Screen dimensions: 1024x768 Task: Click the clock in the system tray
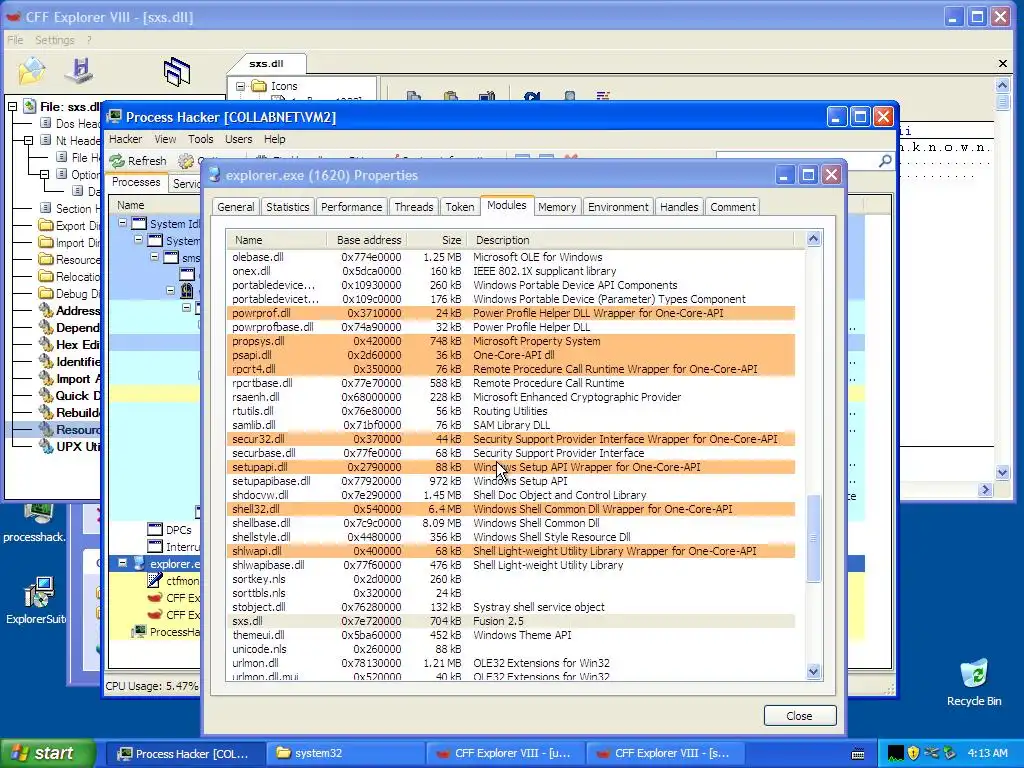point(988,753)
